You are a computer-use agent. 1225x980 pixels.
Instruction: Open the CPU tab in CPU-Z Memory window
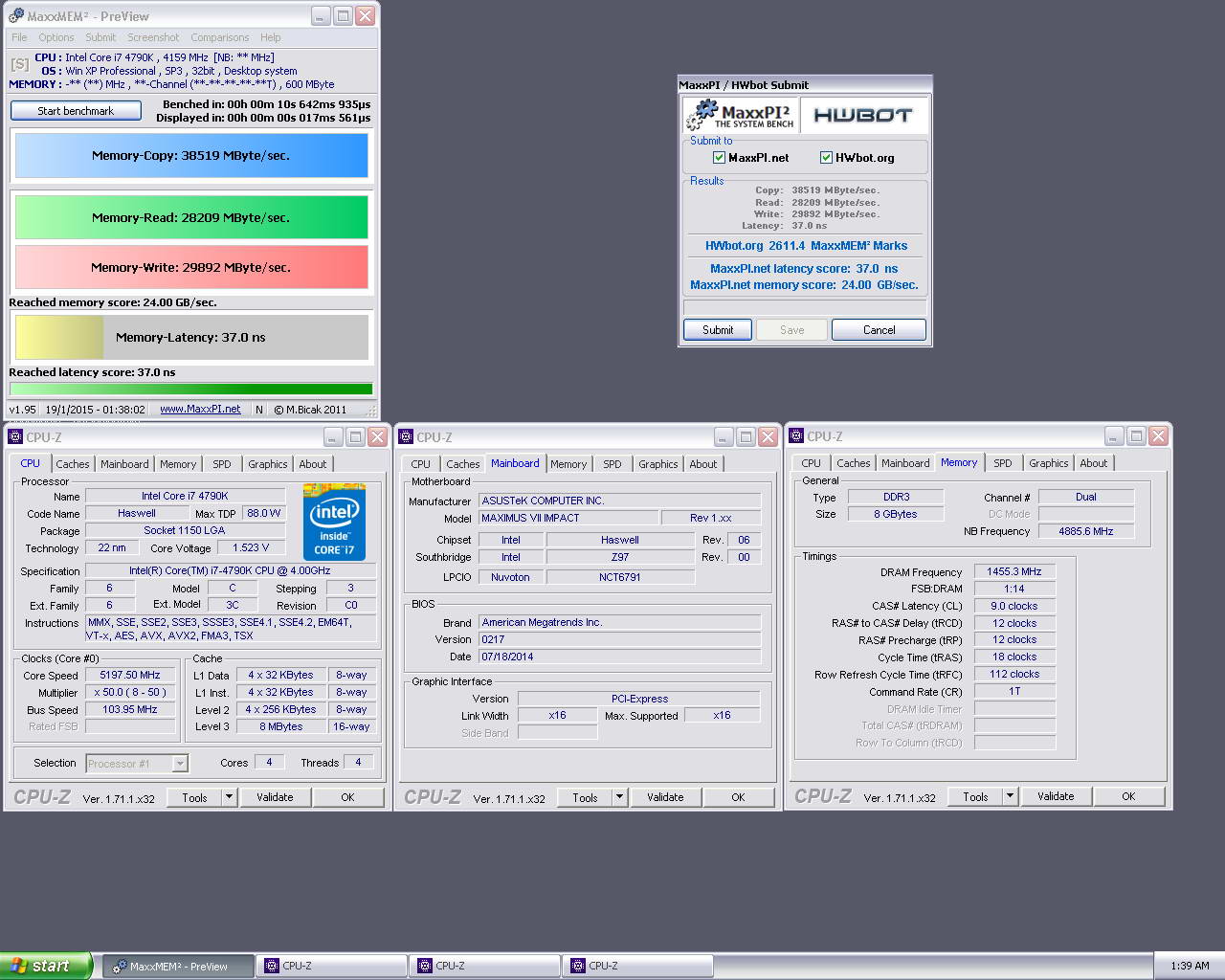pos(812,463)
